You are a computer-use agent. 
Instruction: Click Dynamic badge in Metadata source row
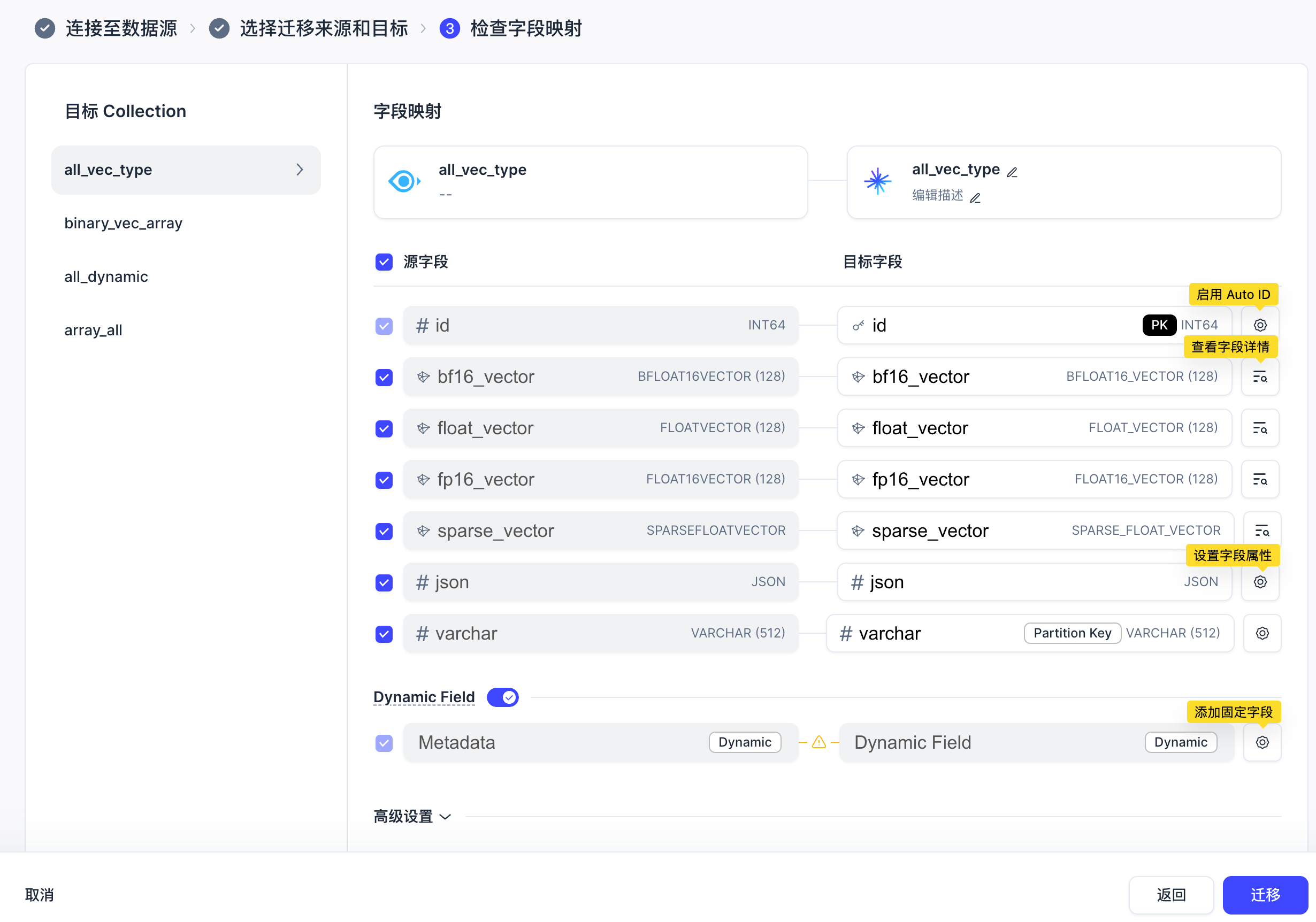coord(745,742)
